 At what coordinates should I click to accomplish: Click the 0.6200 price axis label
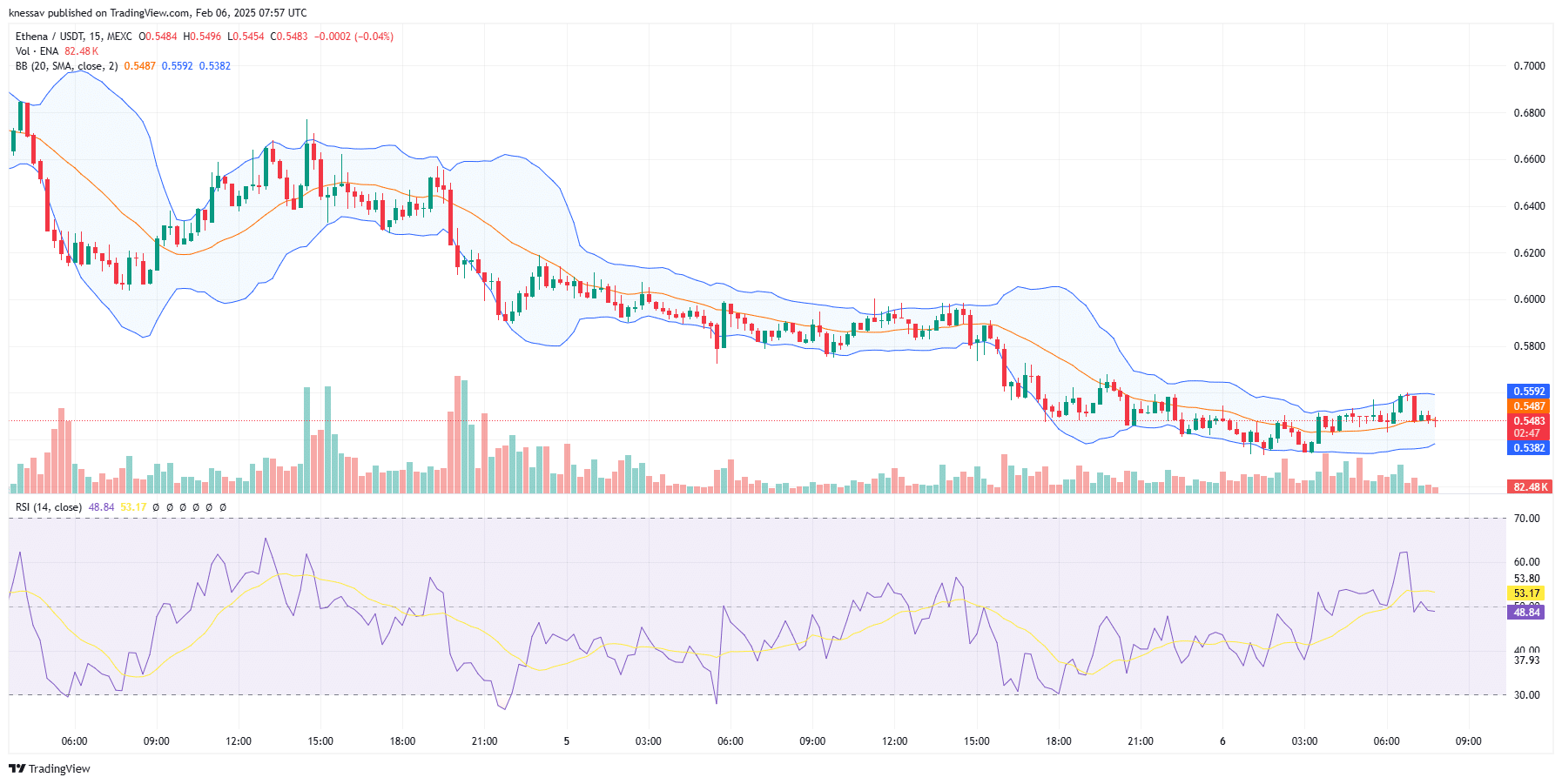point(1529,253)
